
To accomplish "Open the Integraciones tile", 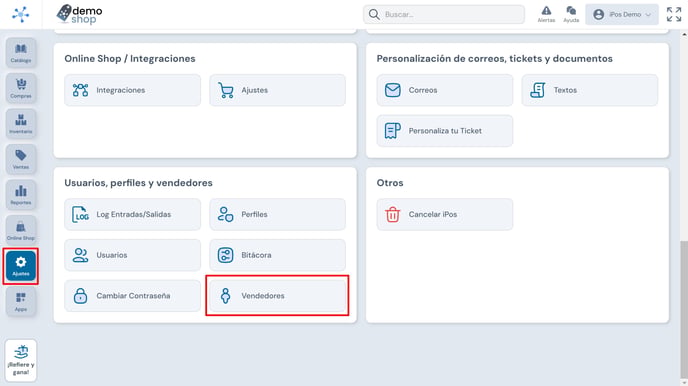I will [x=133, y=90].
